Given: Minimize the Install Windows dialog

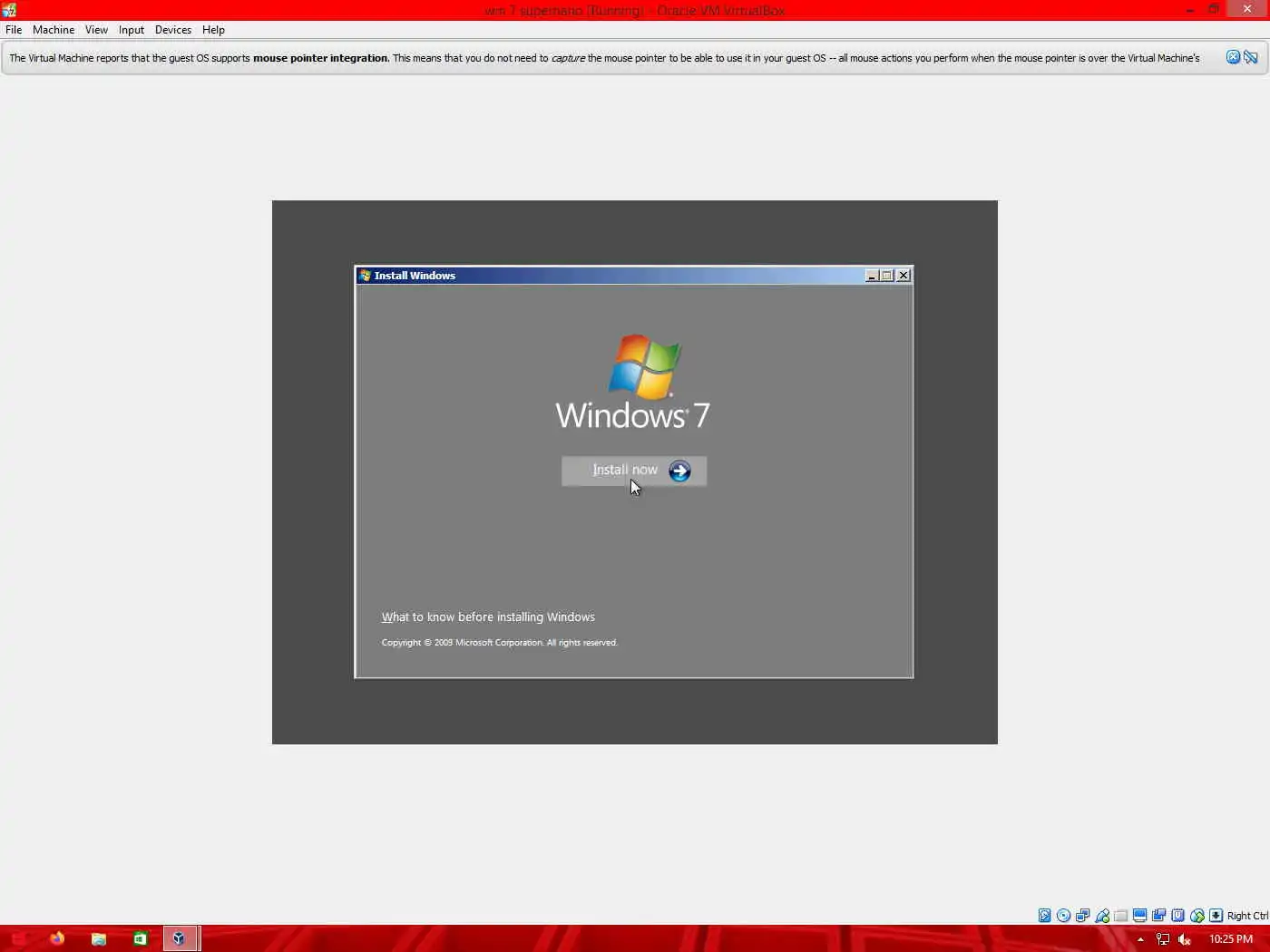Looking at the screenshot, I should pyautogui.click(x=872, y=276).
